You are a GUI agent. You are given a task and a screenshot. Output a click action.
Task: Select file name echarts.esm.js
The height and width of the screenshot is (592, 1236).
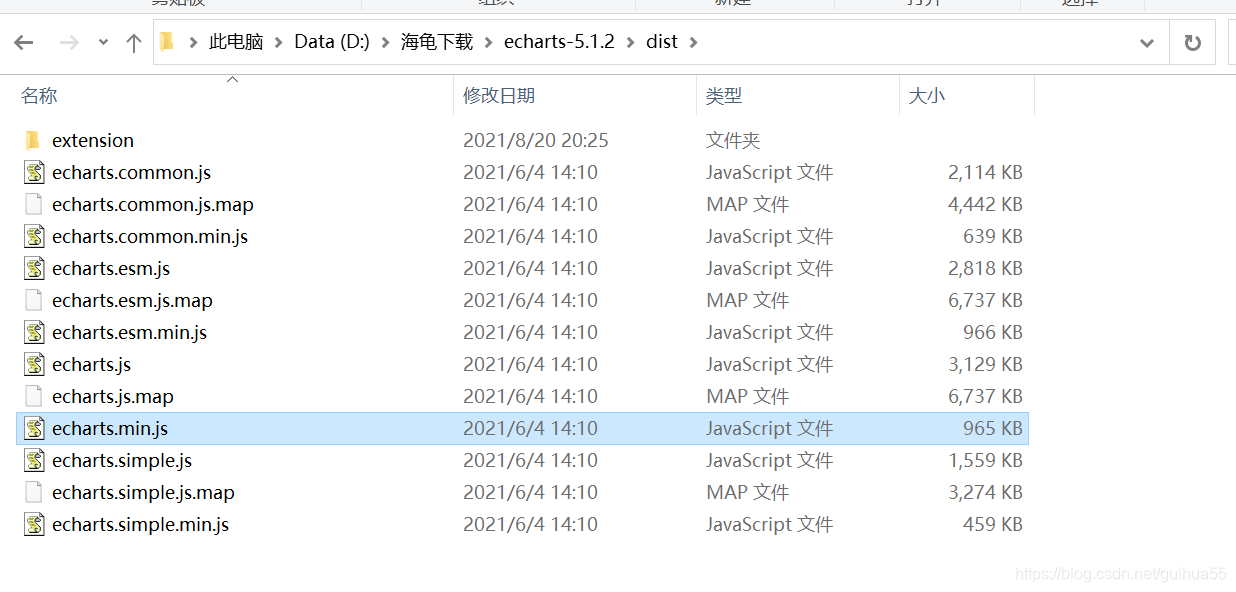(x=111, y=269)
